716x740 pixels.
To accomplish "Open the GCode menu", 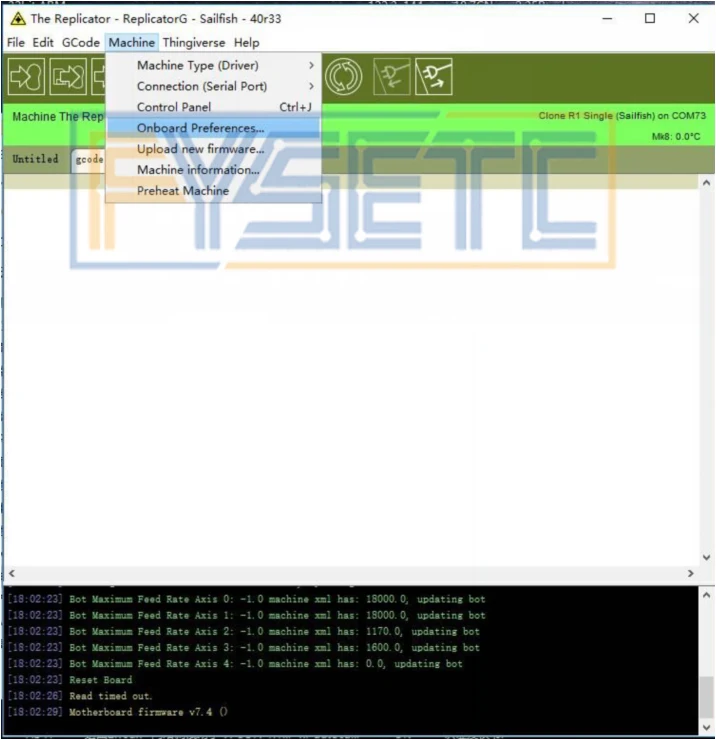I will 81,42.
